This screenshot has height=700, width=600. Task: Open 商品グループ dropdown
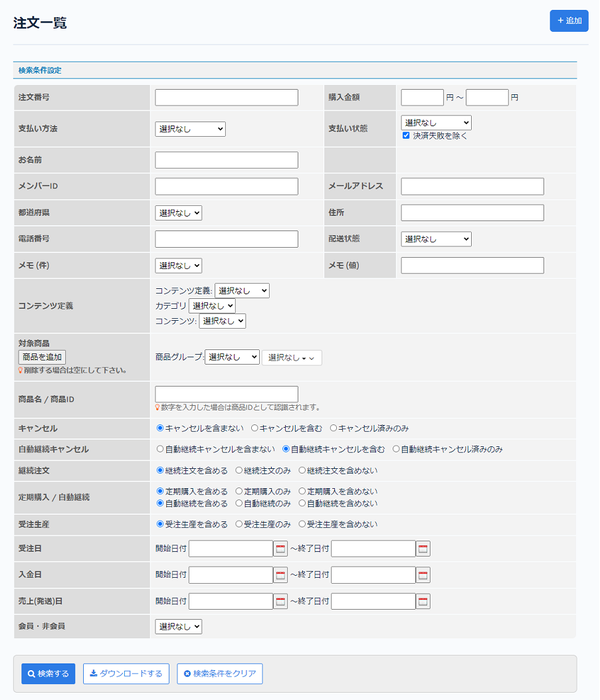point(232,357)
